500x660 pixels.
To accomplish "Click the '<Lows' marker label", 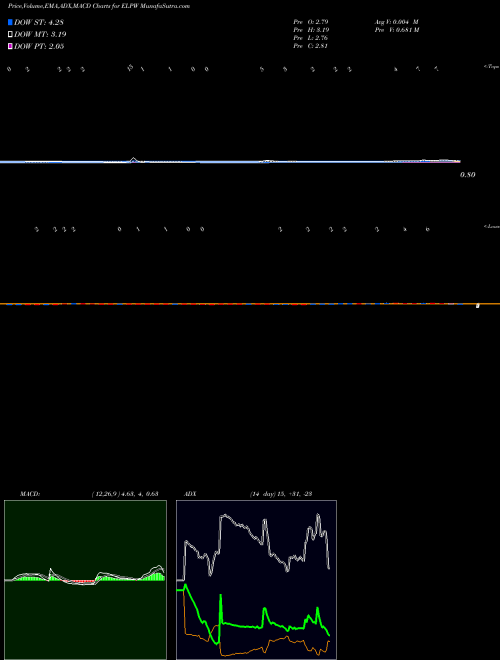I will click(492, 226).
